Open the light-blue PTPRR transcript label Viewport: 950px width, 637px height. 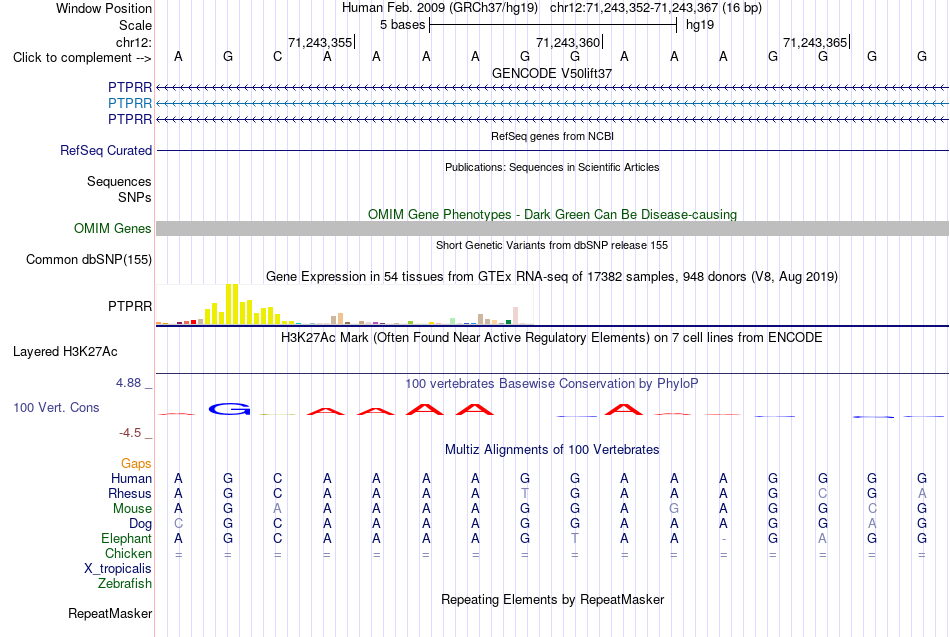click(x=130, y=103)
